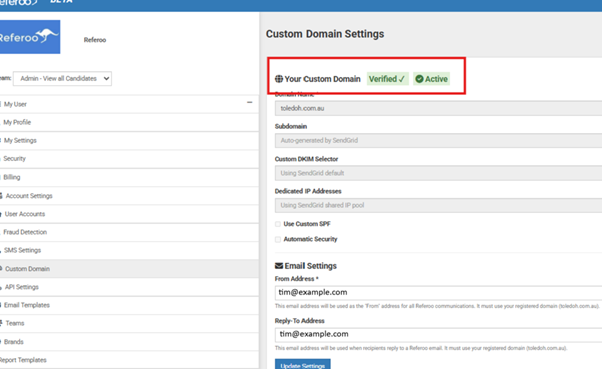The width and height of the screenshot is (602, 369).
Task: Open Fraud Detection settings
Action: click(129, 232)
